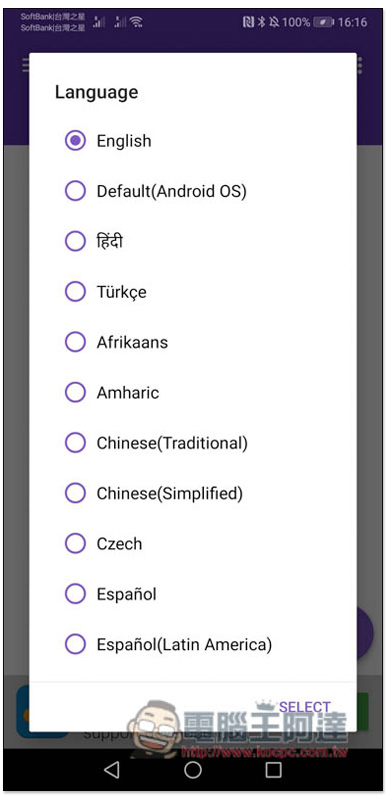Tap the Android back navigation icon
The image size is (386, 800).
click(x=112, y=770)
